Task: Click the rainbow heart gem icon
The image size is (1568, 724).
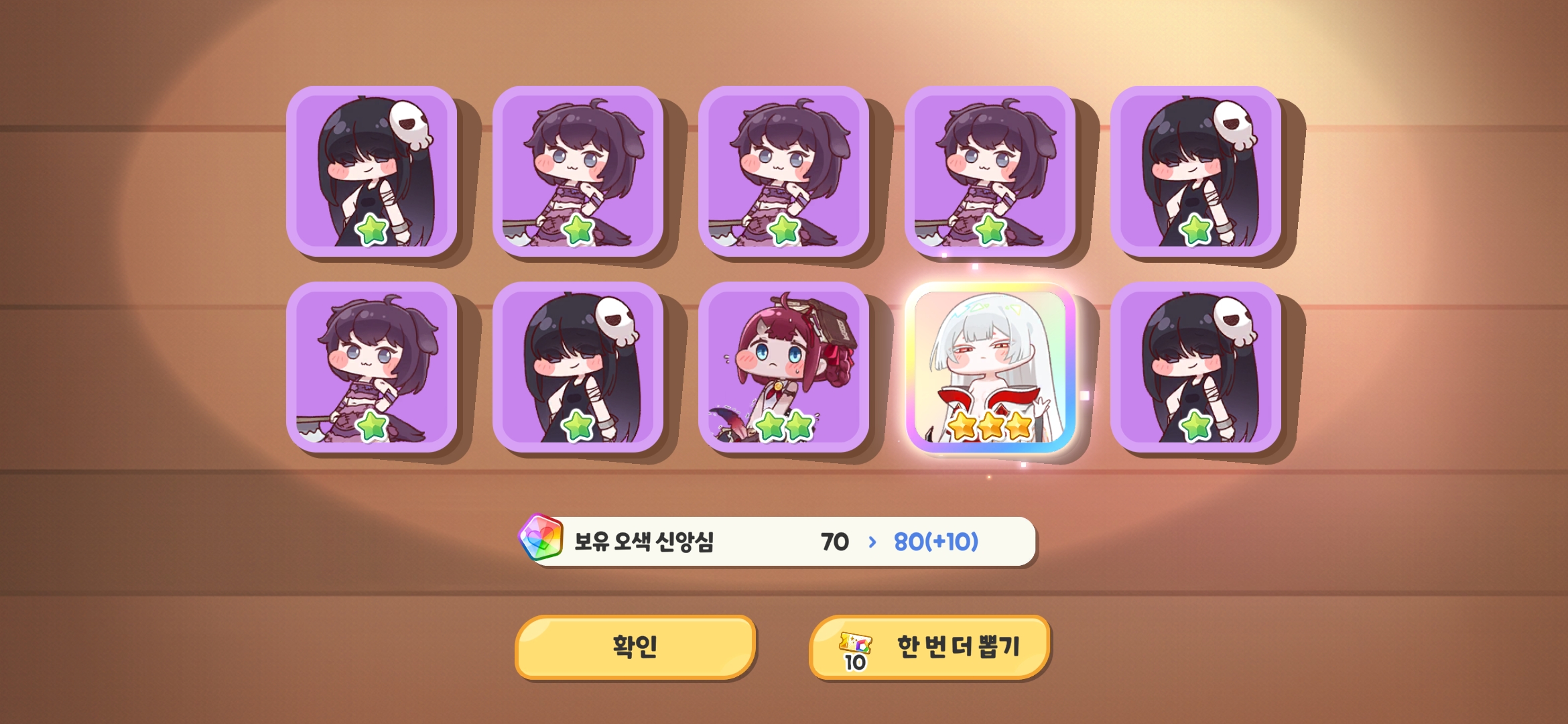Action: (541, 538)
